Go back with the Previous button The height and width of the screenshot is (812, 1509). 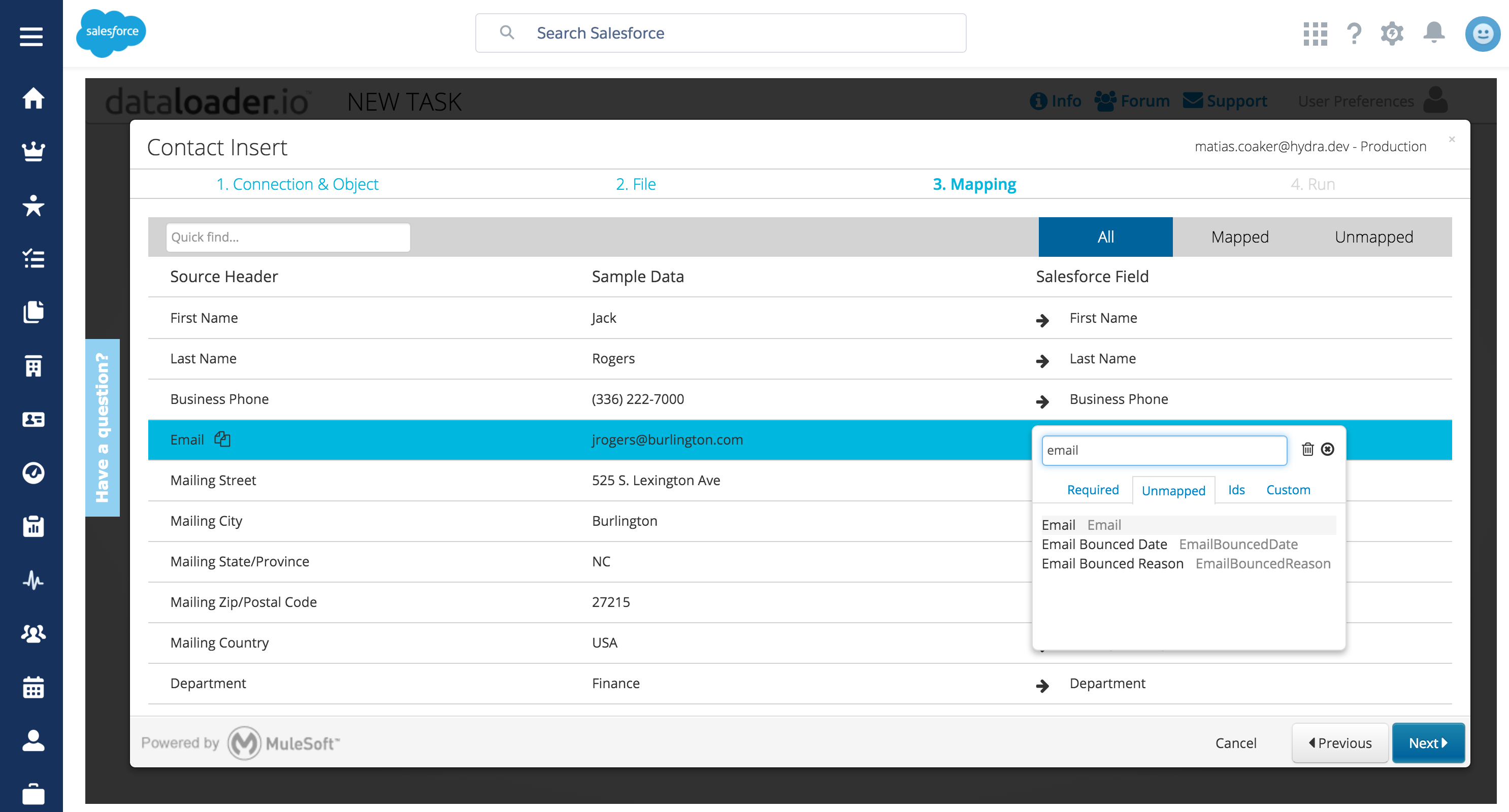(x=1340, y=743)
